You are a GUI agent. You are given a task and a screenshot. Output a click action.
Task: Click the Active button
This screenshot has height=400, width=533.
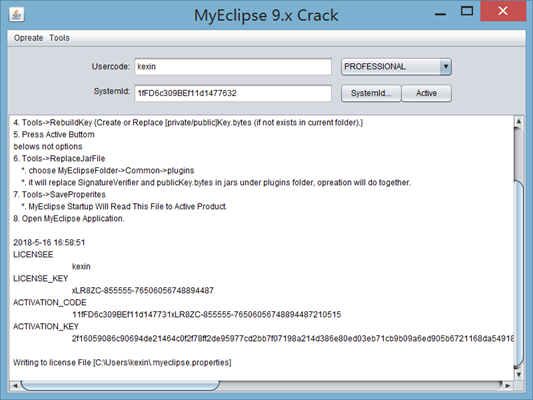(427, 93)
